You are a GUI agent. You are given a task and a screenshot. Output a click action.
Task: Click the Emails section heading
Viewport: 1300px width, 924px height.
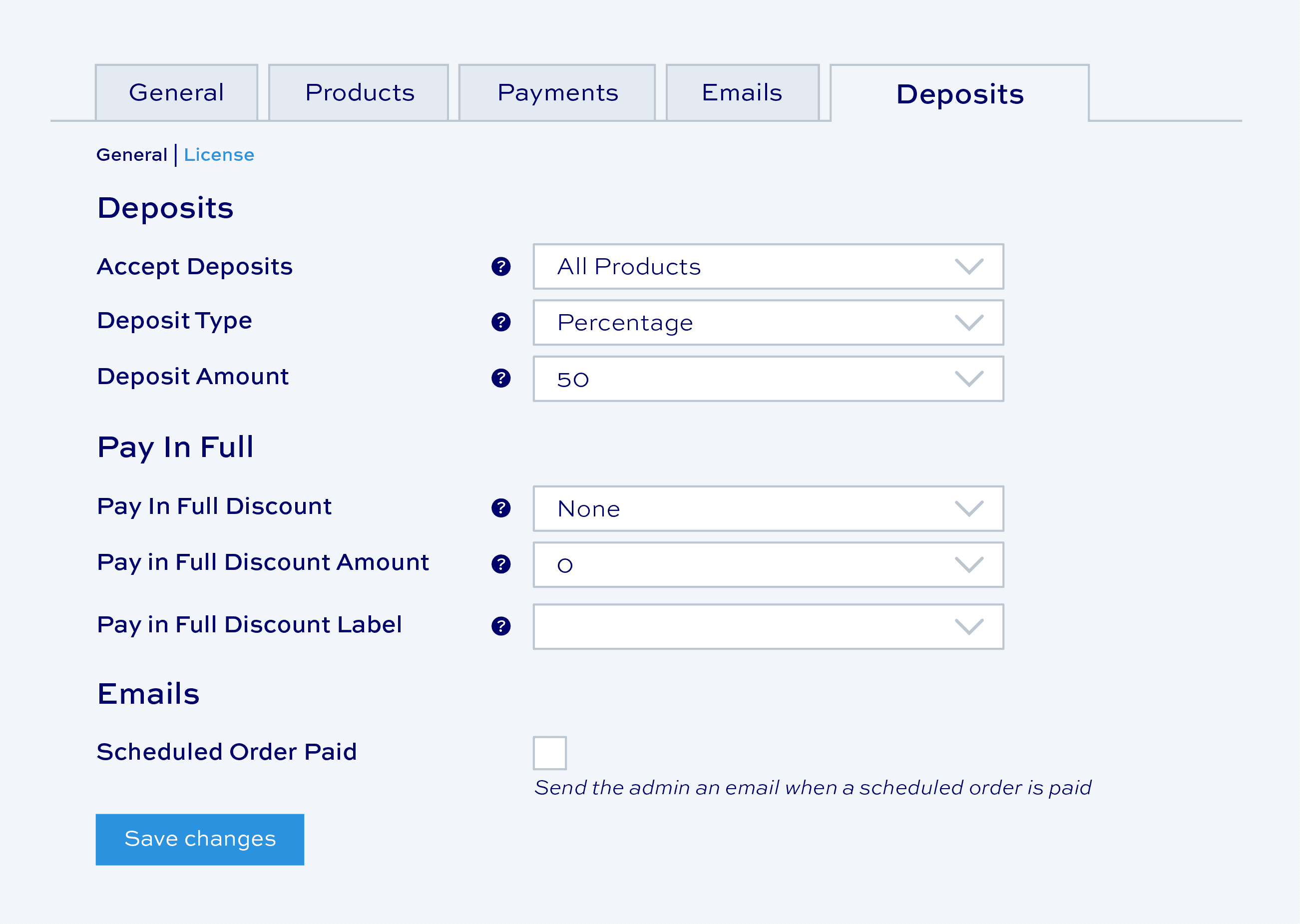point(148,694)
